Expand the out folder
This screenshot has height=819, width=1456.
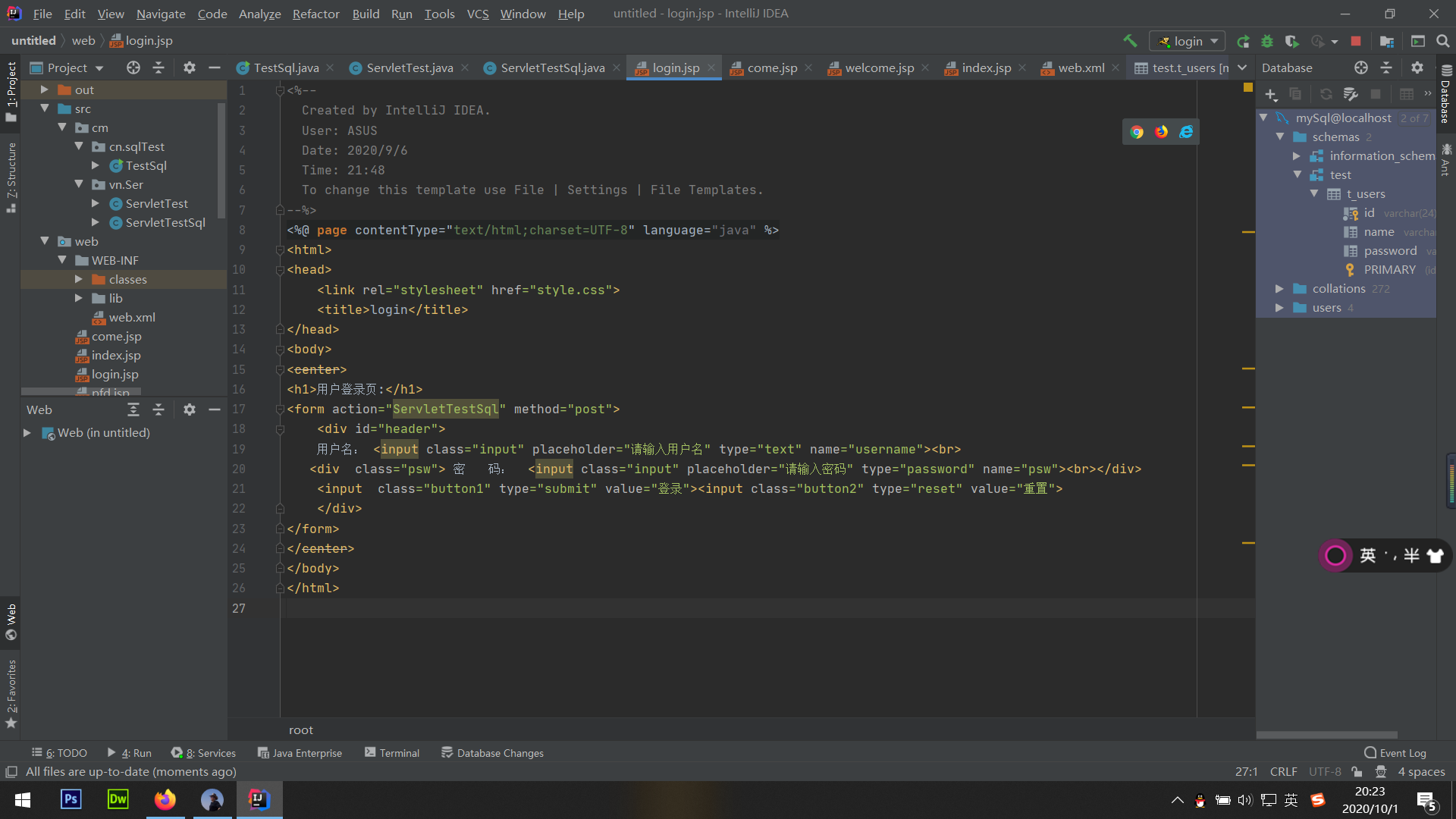pos(44,89)
